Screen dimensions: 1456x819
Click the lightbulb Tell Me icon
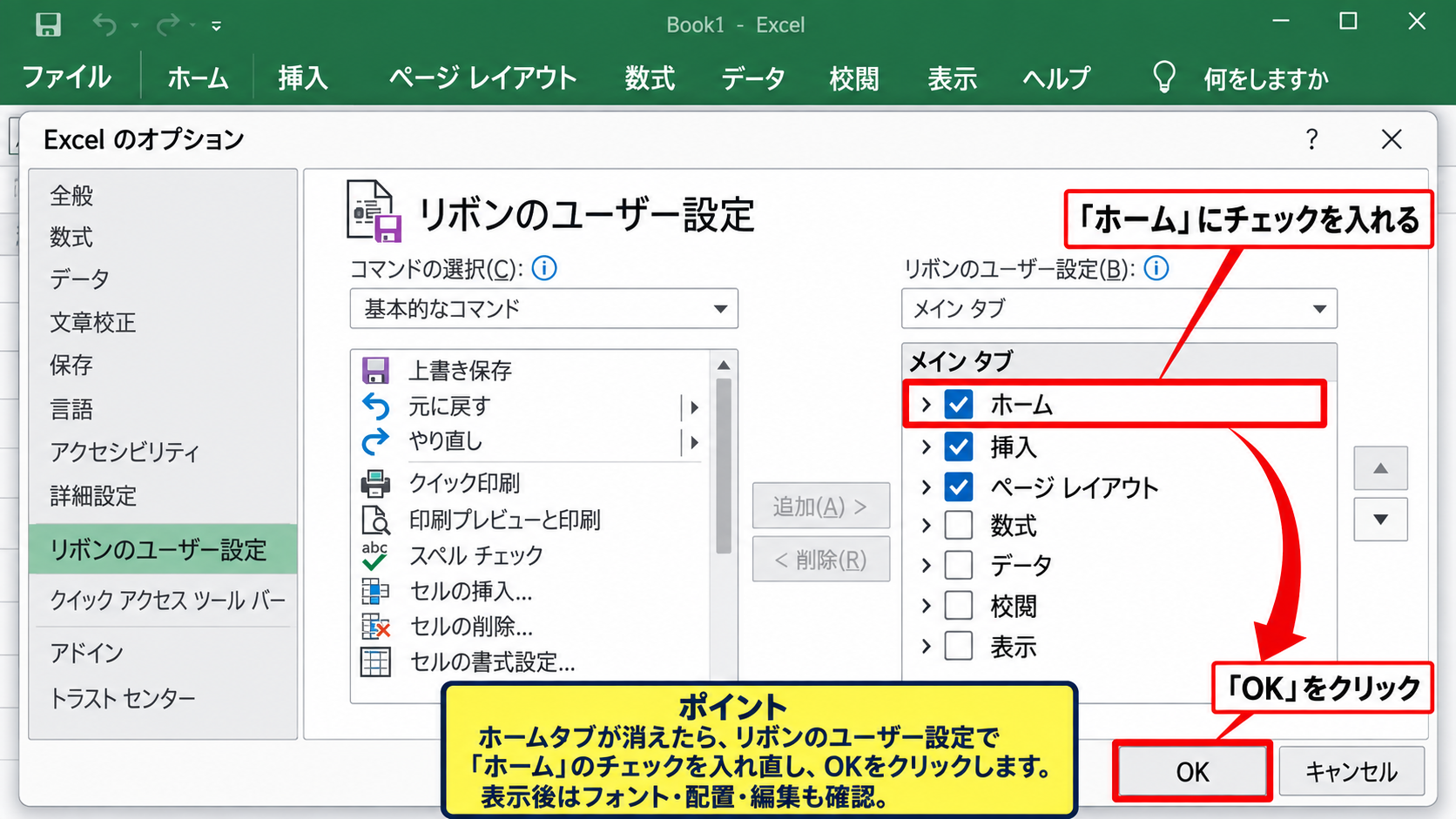[x=1164, y=77]
